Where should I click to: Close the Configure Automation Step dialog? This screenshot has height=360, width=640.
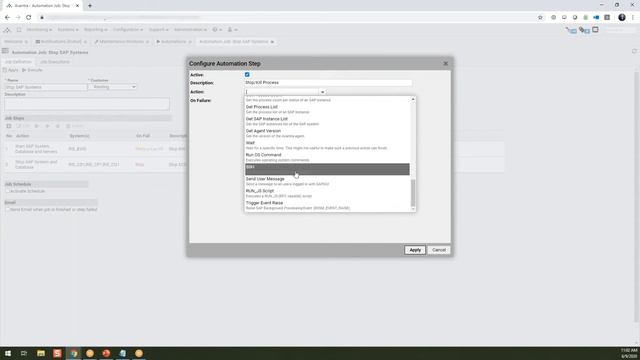point(446,64)
